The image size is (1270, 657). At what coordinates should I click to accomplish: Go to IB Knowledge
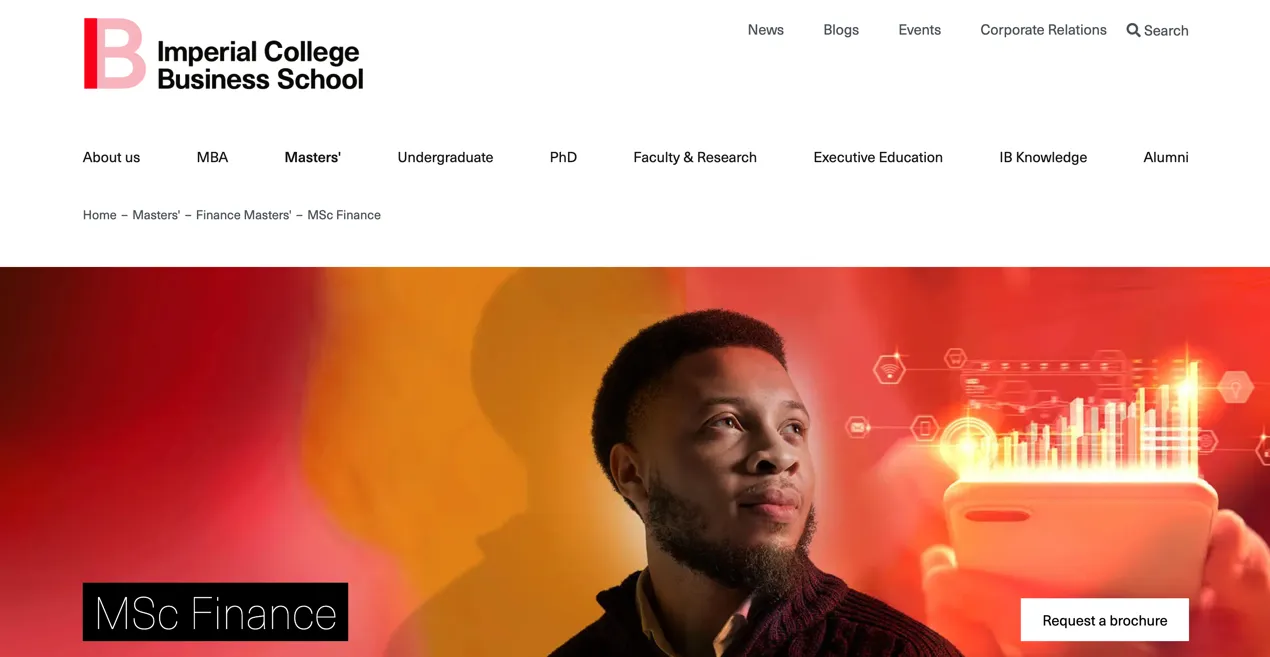tap(1043, 157)
